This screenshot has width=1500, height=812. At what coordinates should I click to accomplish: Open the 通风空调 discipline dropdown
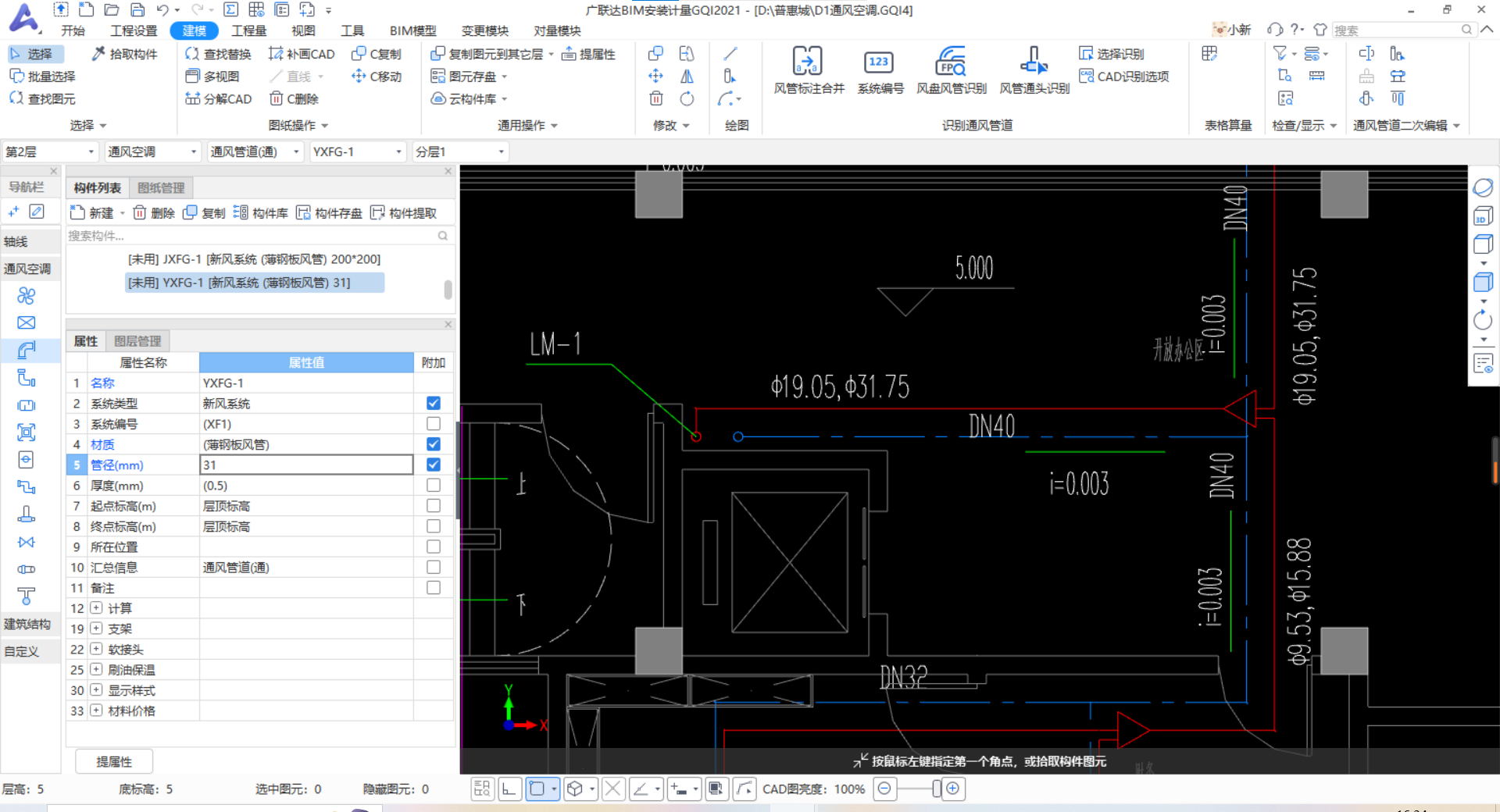(152, 151)
